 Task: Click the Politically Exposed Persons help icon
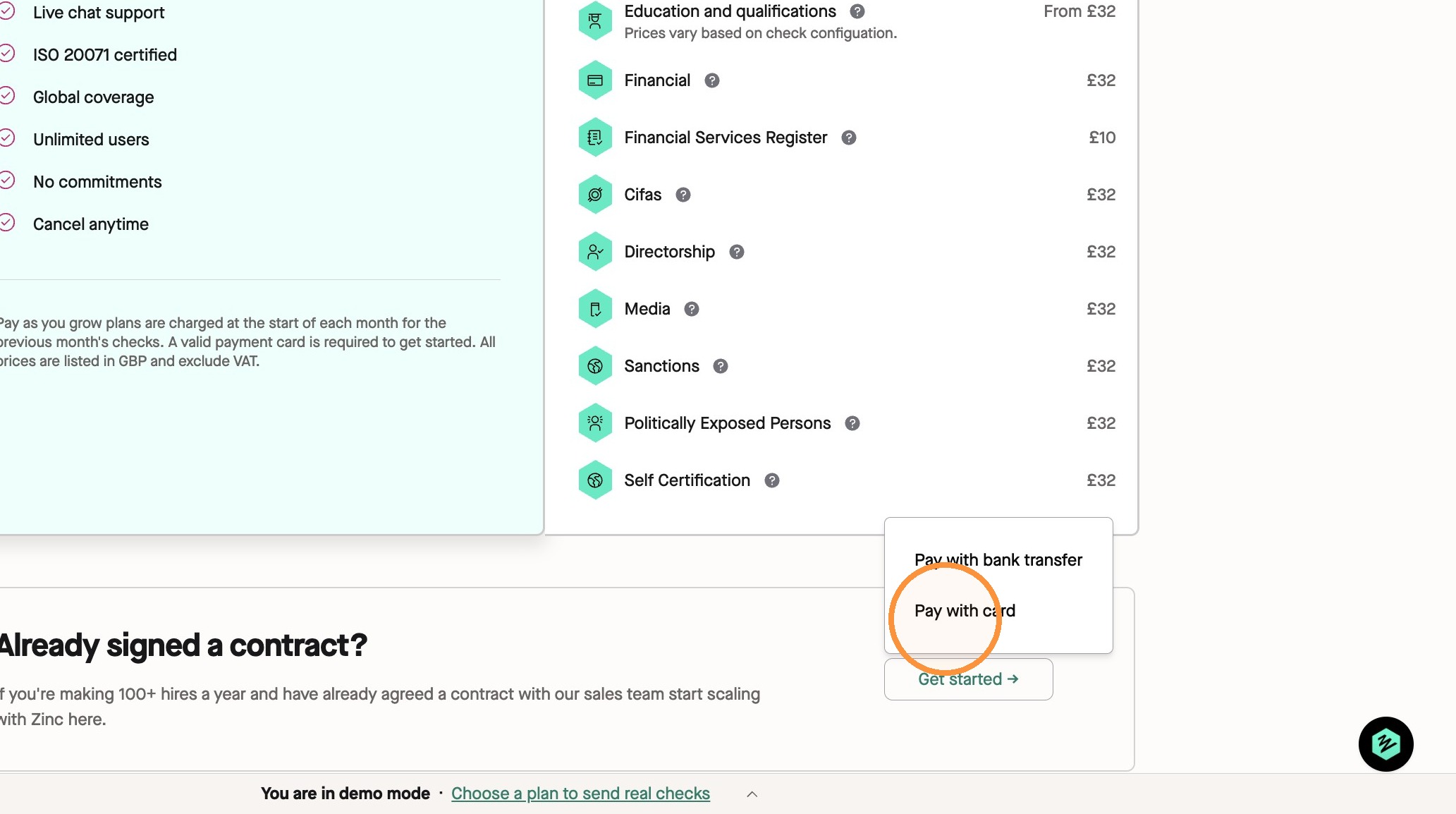(x=852, y=423)
